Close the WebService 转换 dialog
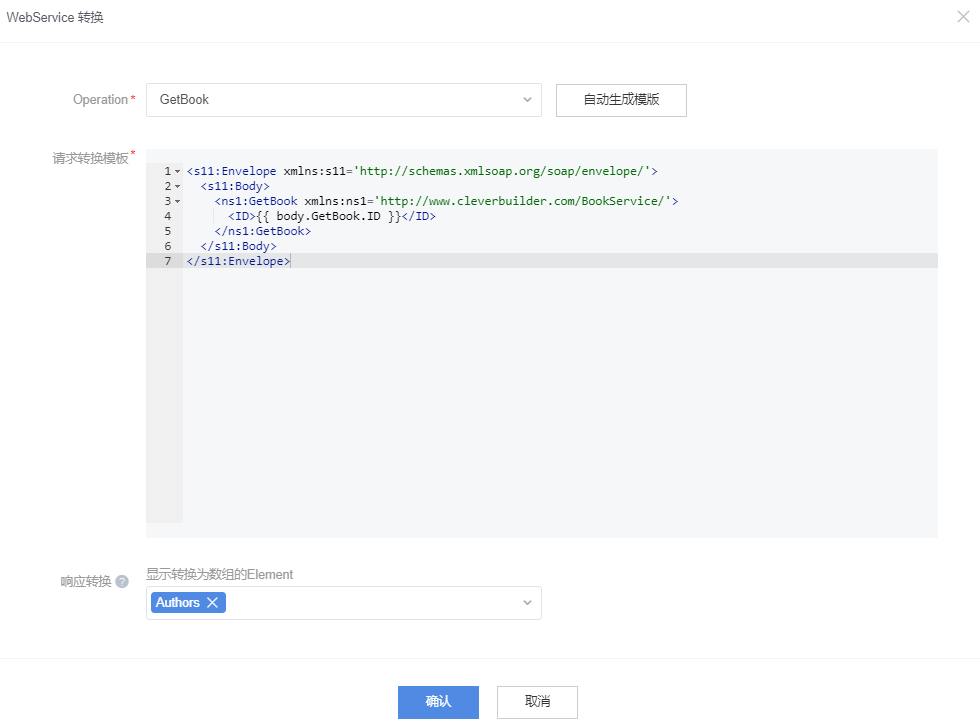 pyautogui.click(x=963, y=17)
